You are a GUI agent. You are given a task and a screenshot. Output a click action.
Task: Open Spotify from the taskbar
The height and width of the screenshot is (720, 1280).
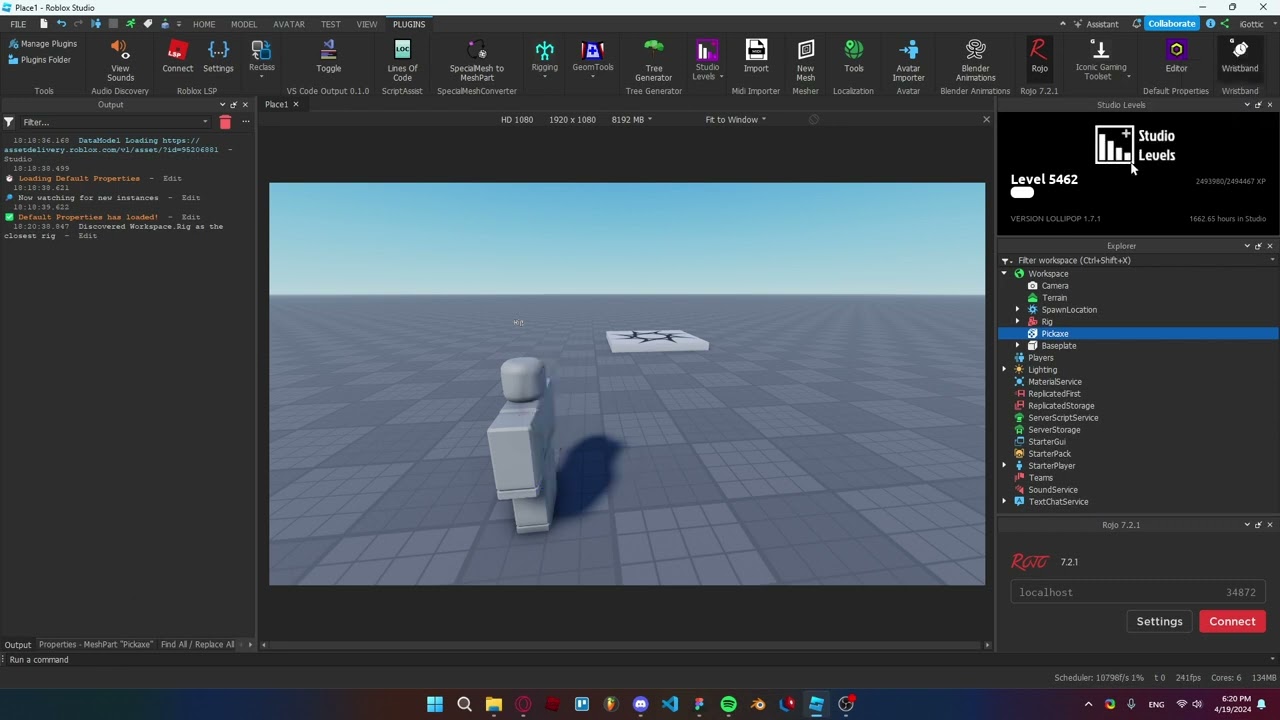[x=728, y=704]
